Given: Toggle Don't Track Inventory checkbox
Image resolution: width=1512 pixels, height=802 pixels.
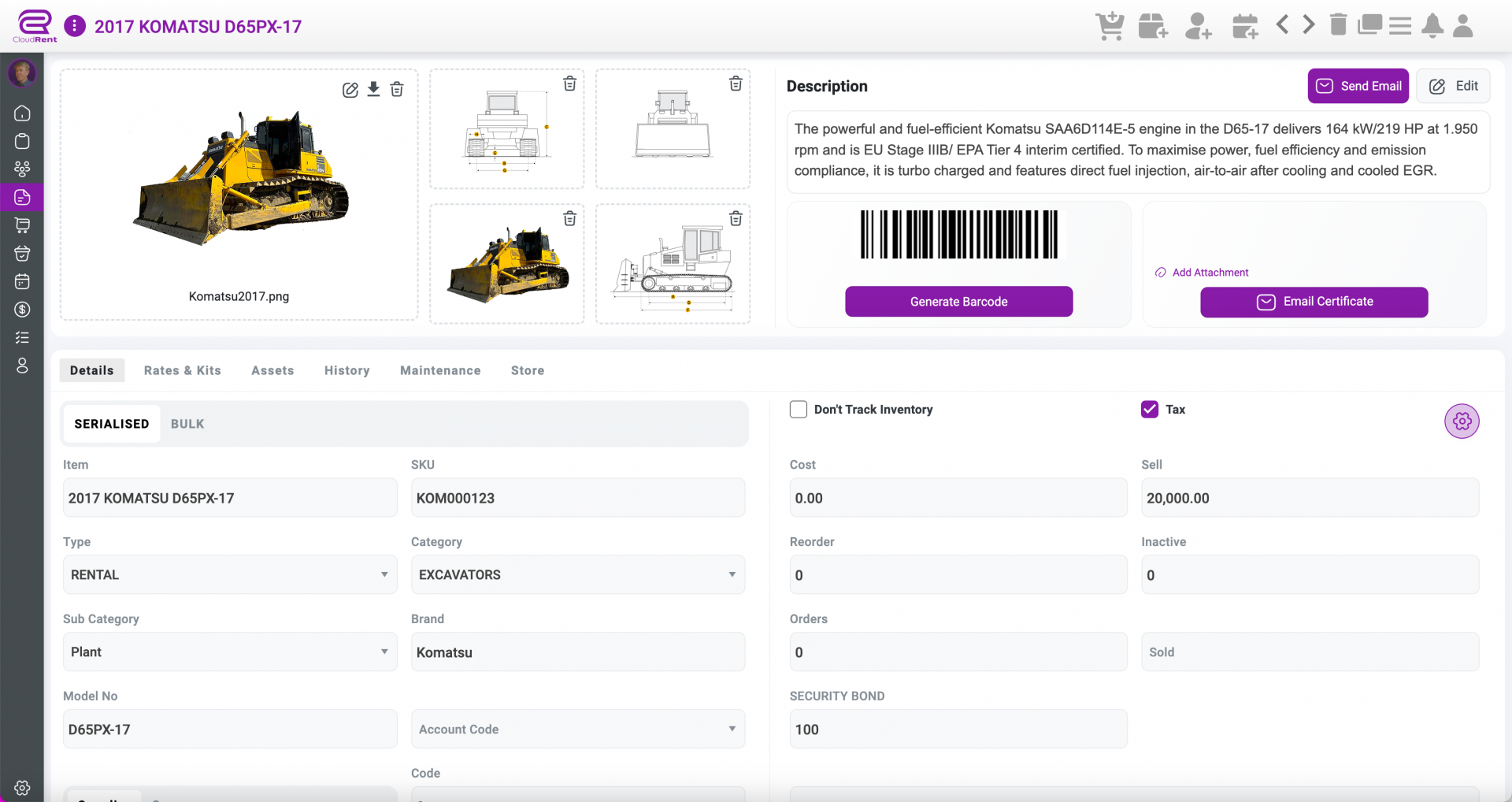Looking at the screenshot, I should click(799, 410).
